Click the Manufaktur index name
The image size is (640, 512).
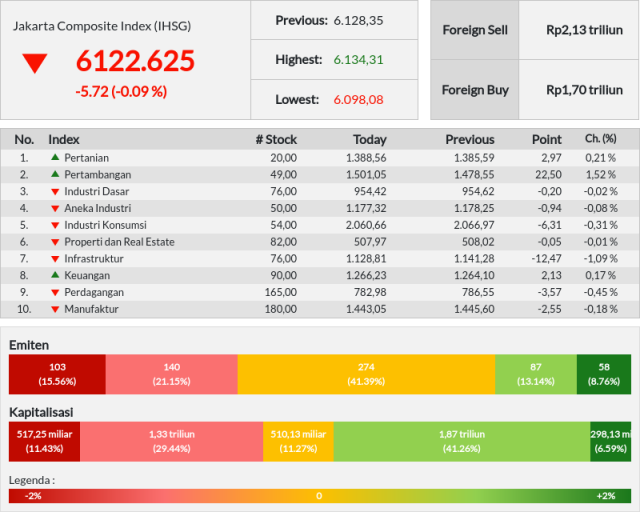pos(91,309)
